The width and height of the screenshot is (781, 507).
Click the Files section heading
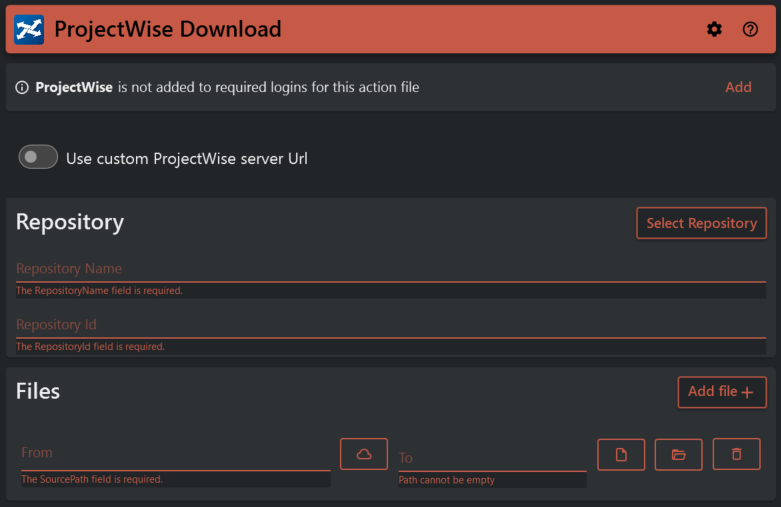[x=38, y=391]
